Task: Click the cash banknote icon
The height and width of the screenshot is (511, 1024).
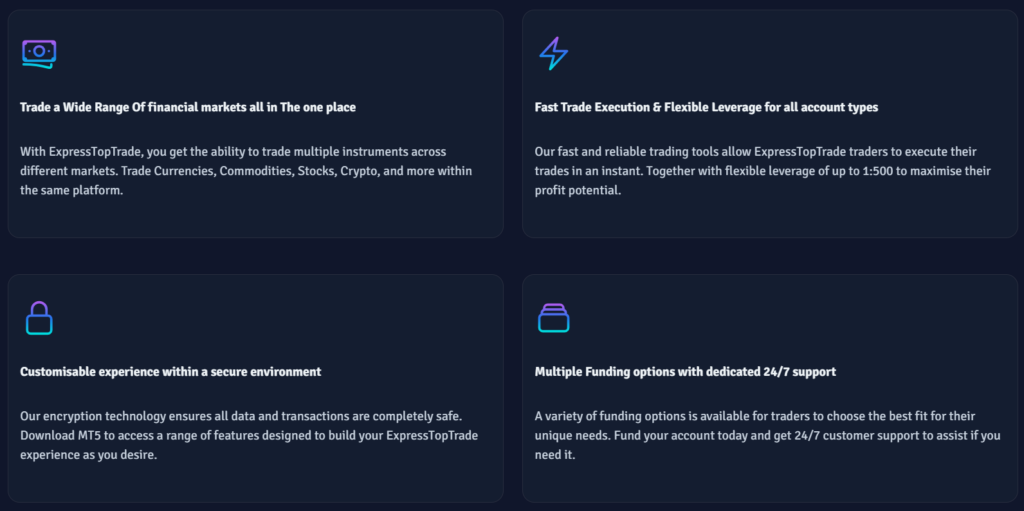Action: point(39,53)
